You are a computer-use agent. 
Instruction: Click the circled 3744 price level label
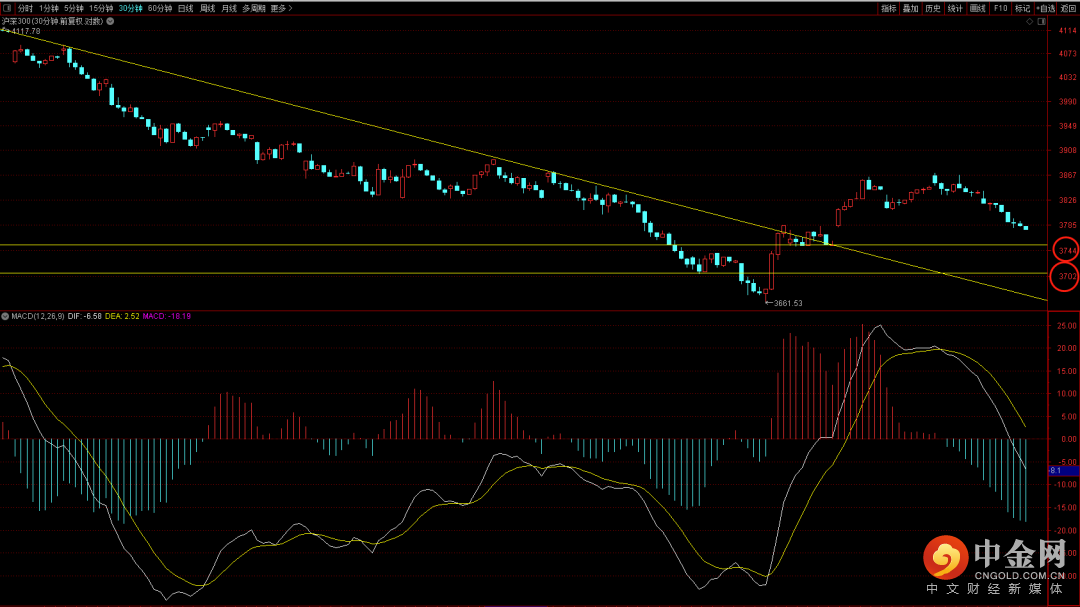pos(1066,249)
